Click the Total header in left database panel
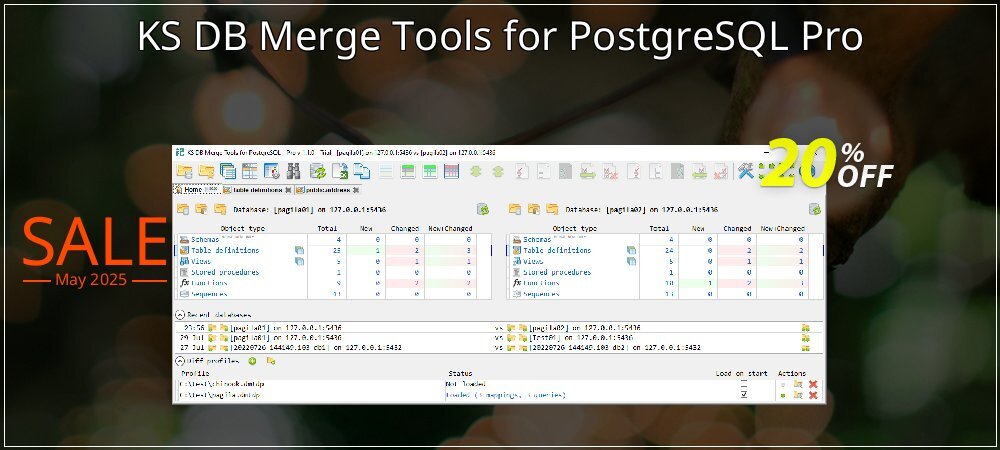The height and width of the screenshot is (450, 1000). tap(327, 228)
